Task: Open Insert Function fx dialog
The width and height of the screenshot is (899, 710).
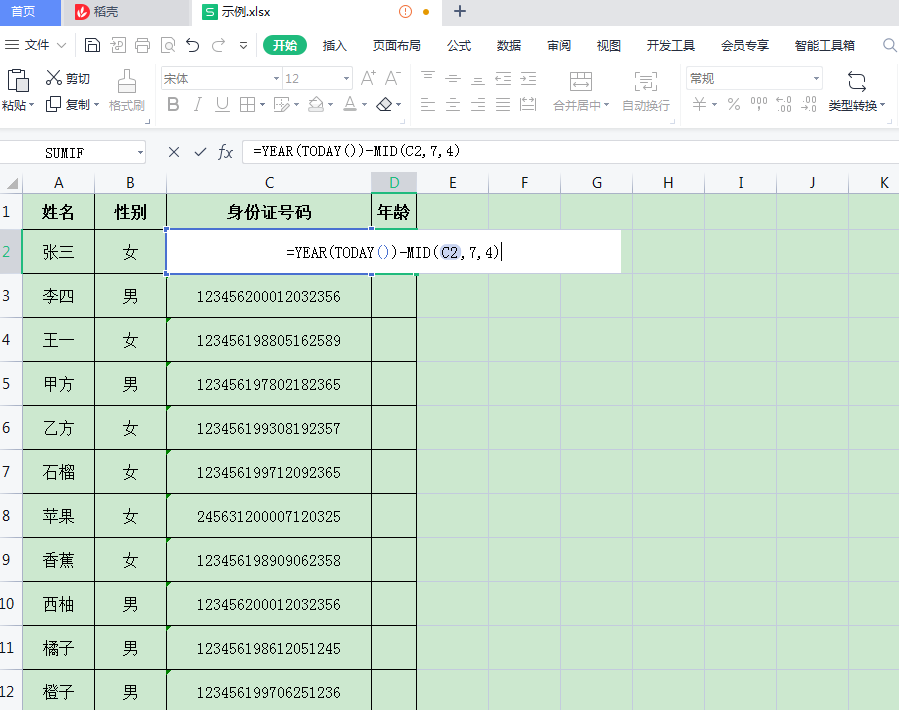Action: click(x=225, y=152)
